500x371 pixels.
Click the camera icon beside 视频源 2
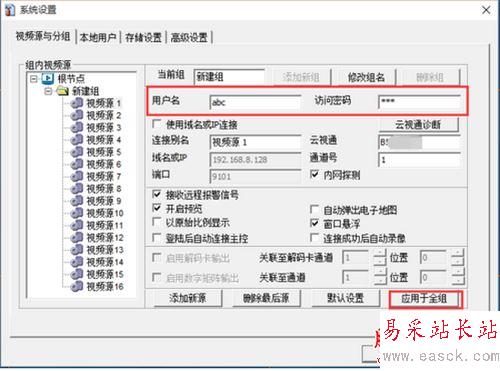click(77, 115)
